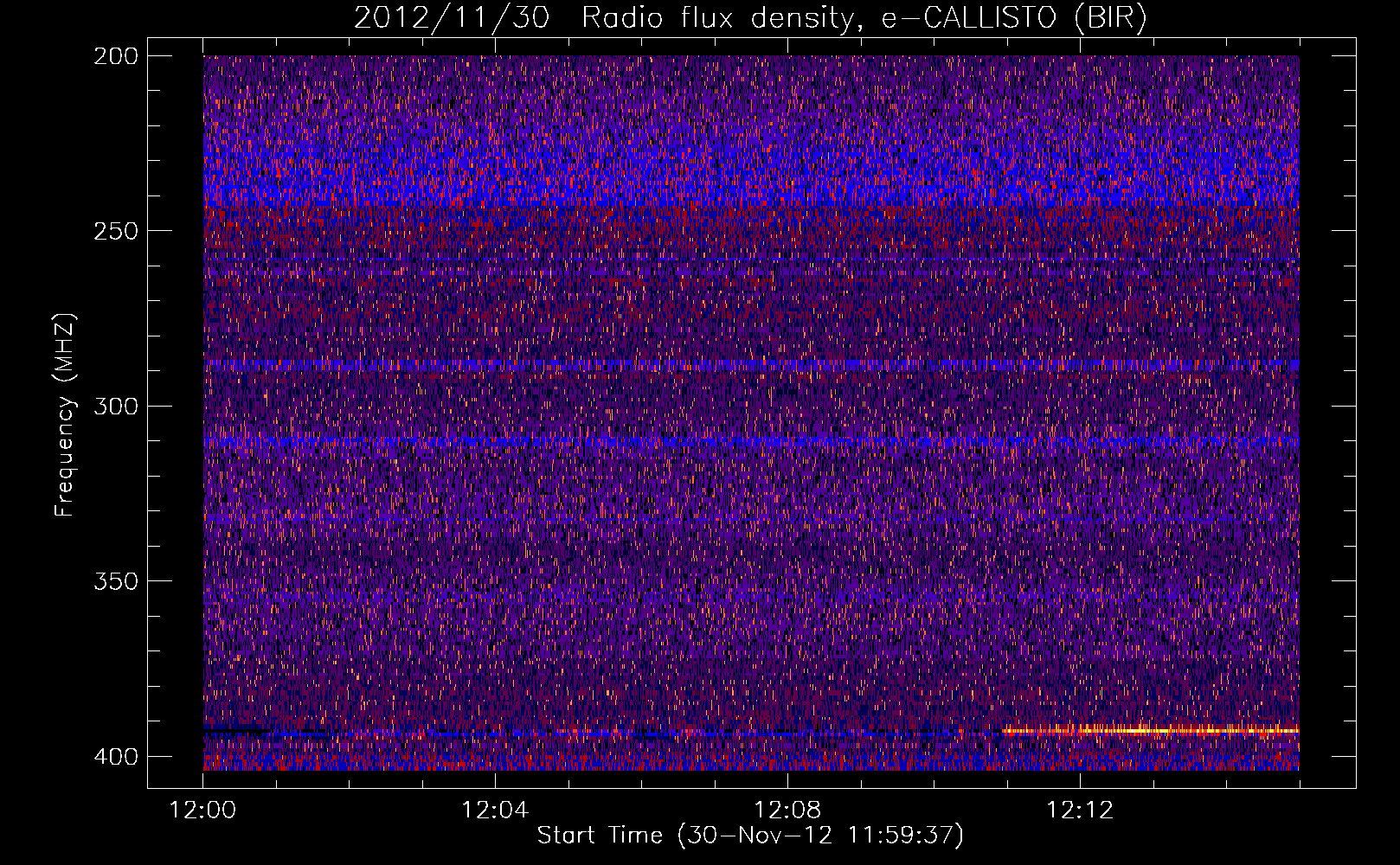Image resolution: width=1400 pixels, height=865 pixels.
Task: Click the 300 frequency tick label
Action: click(115, 406)
